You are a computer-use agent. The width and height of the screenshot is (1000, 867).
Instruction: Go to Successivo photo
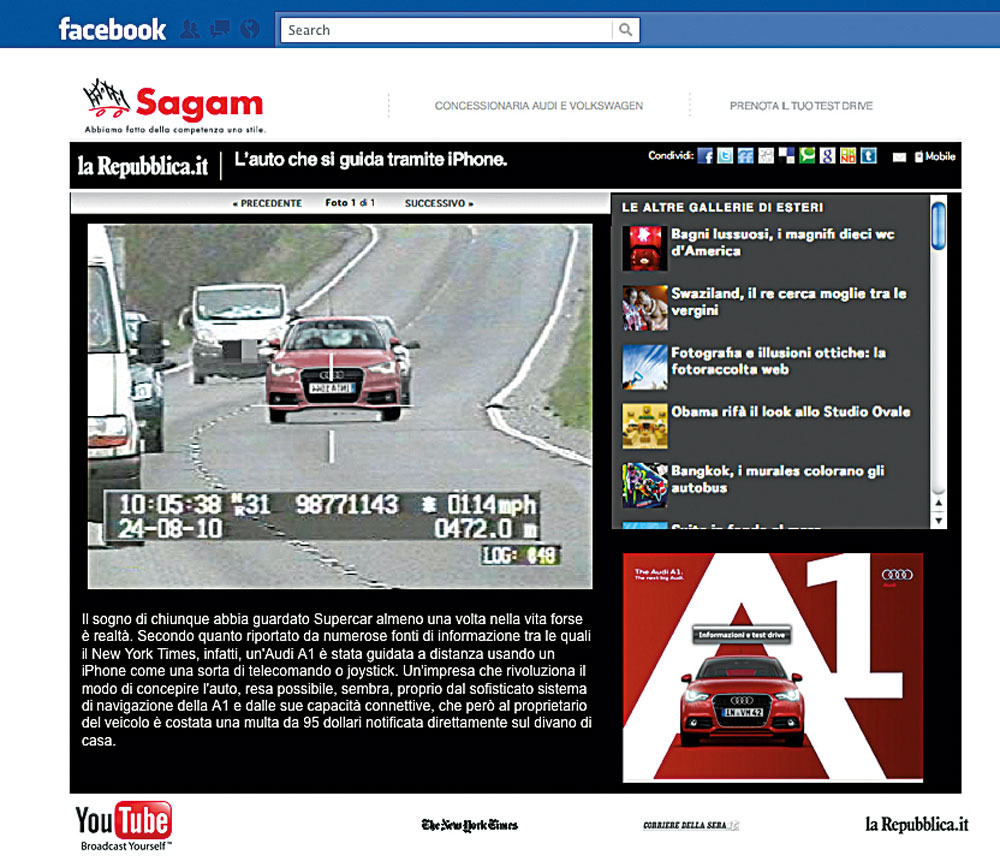pyautogui.click(x=439, y=203)
